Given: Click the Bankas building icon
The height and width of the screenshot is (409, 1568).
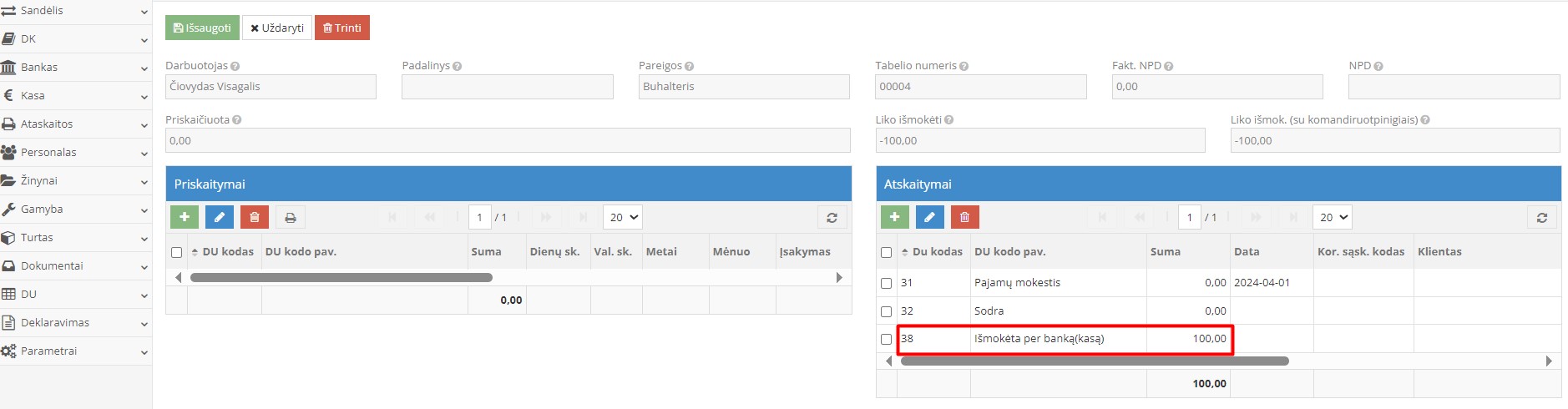Looking at the screenshot, I should pyautogui.click(x=8, y=67).
